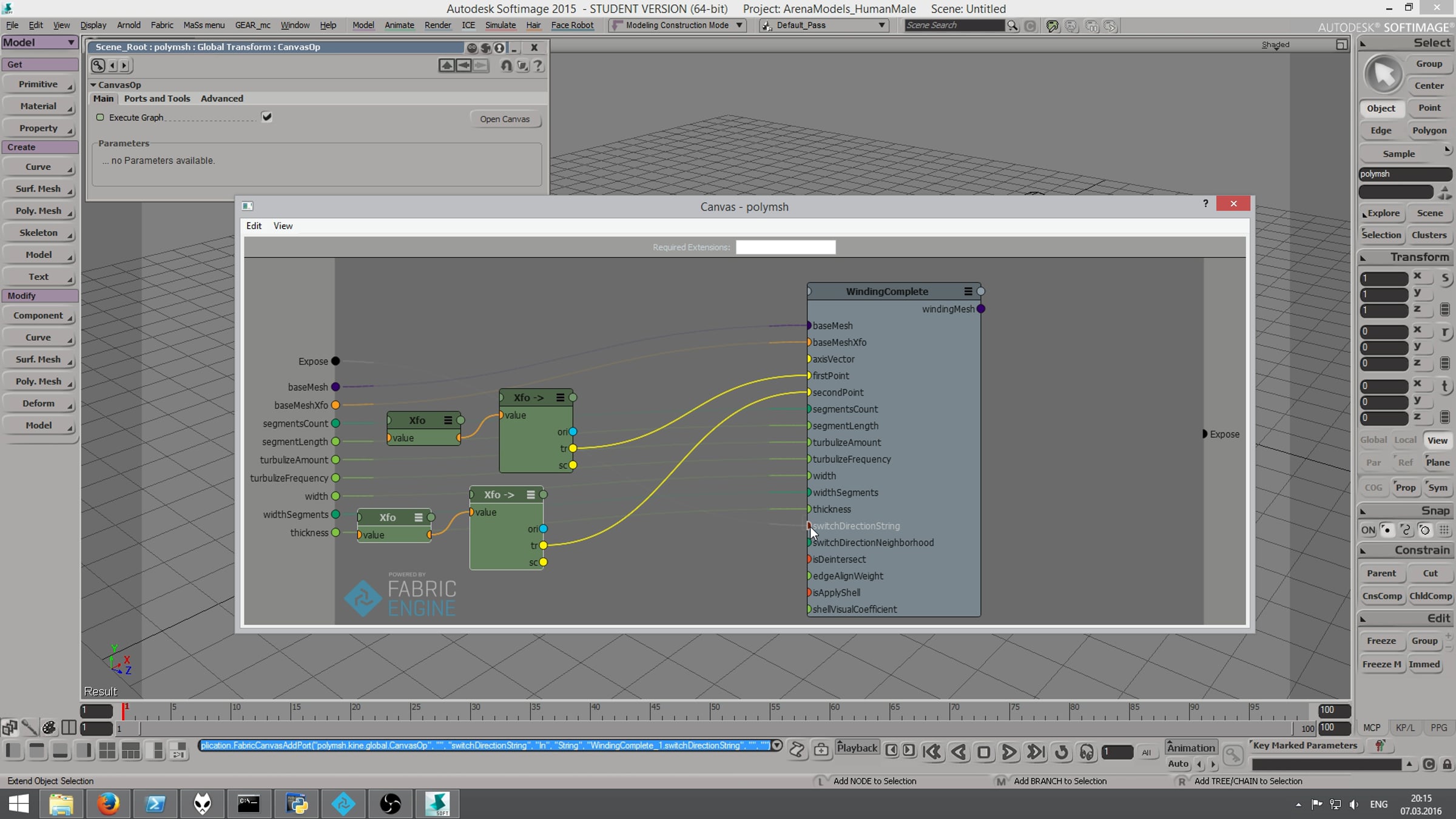Toggle the audio headphones playback icon
This screenshot has height=819, width=1456.
(1087, 752)
